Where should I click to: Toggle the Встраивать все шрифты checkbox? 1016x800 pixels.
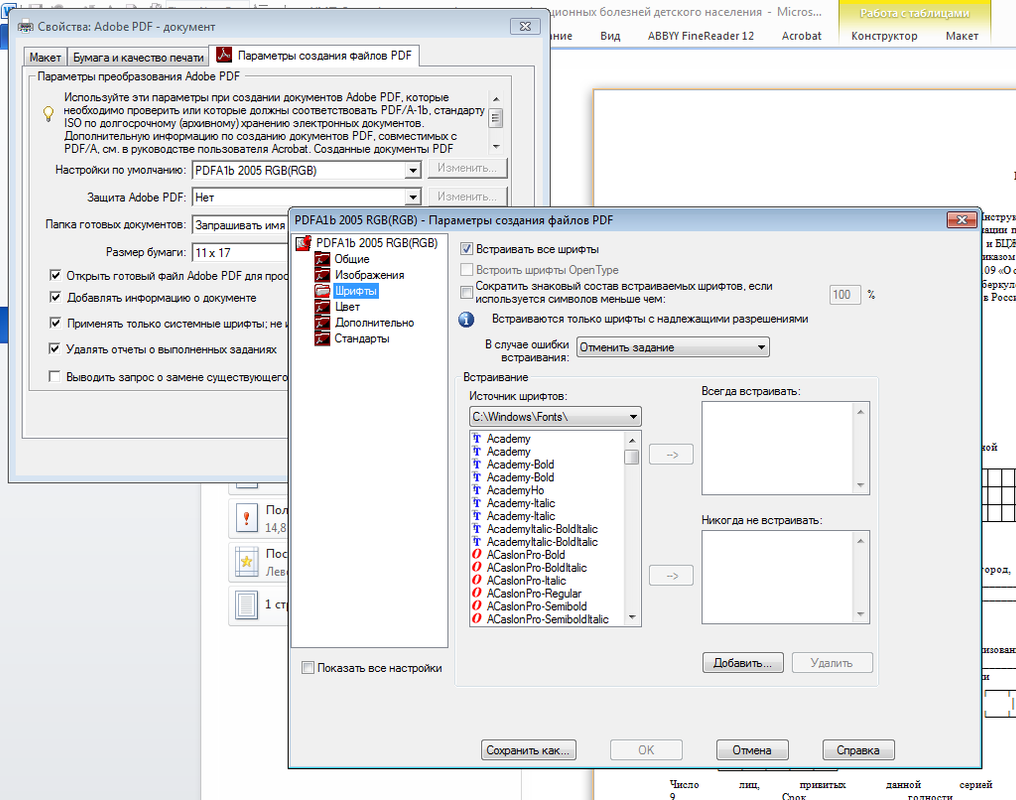(466, 249)
